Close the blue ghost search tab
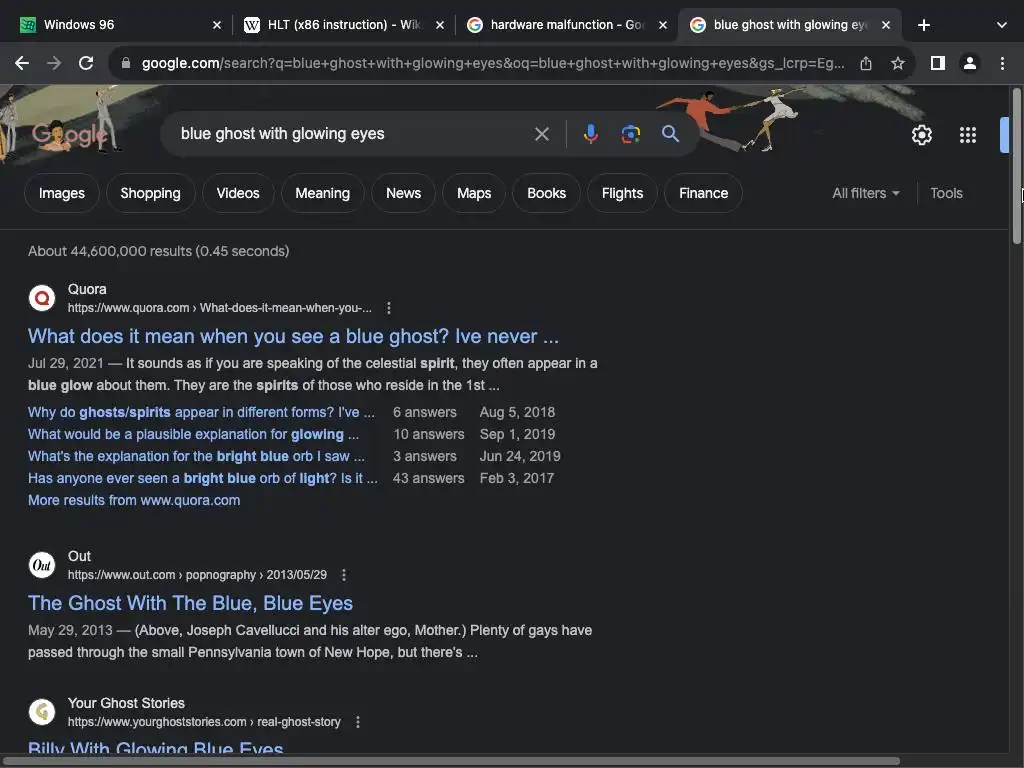 [x=886, y=25]
